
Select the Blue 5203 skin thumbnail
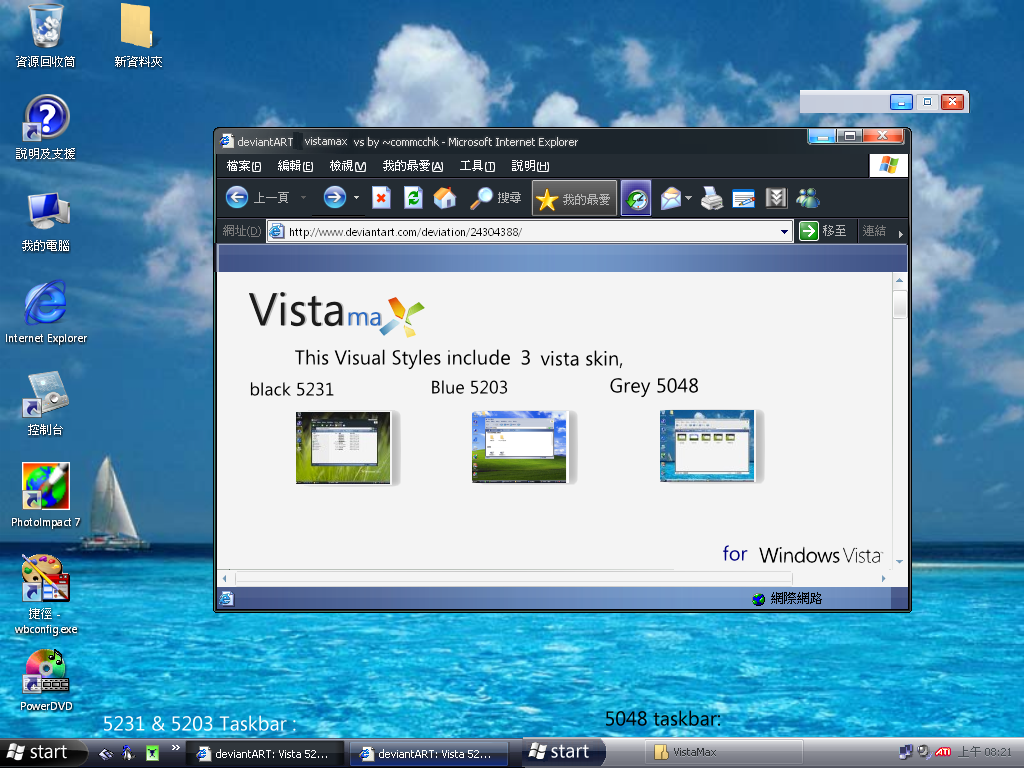coord(518,446)
